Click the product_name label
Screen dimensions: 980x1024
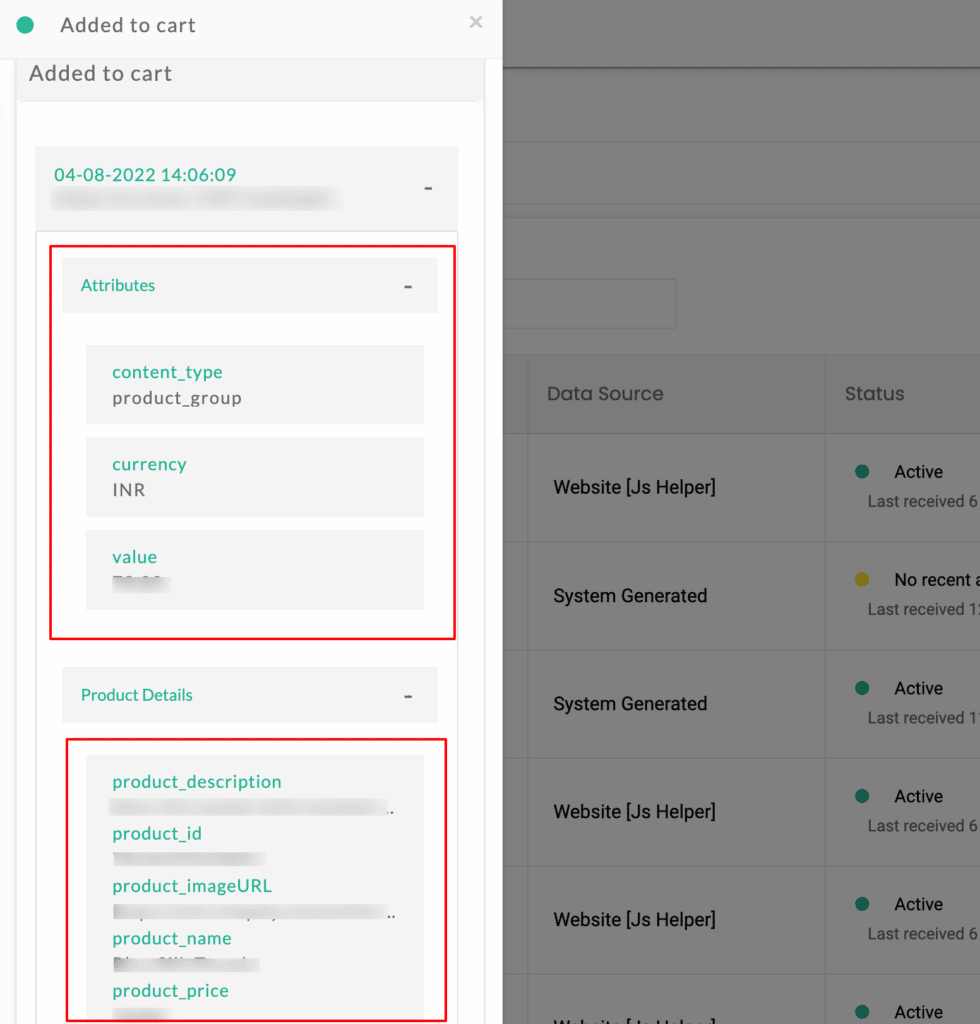click(x=172, y=938)
